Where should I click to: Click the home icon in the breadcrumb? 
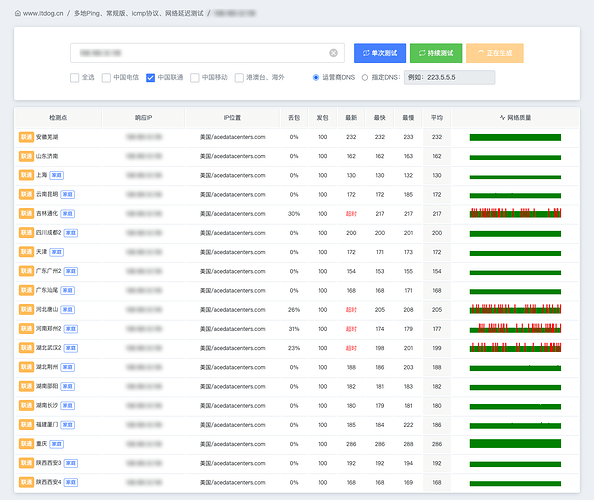(x=18, y=13)
